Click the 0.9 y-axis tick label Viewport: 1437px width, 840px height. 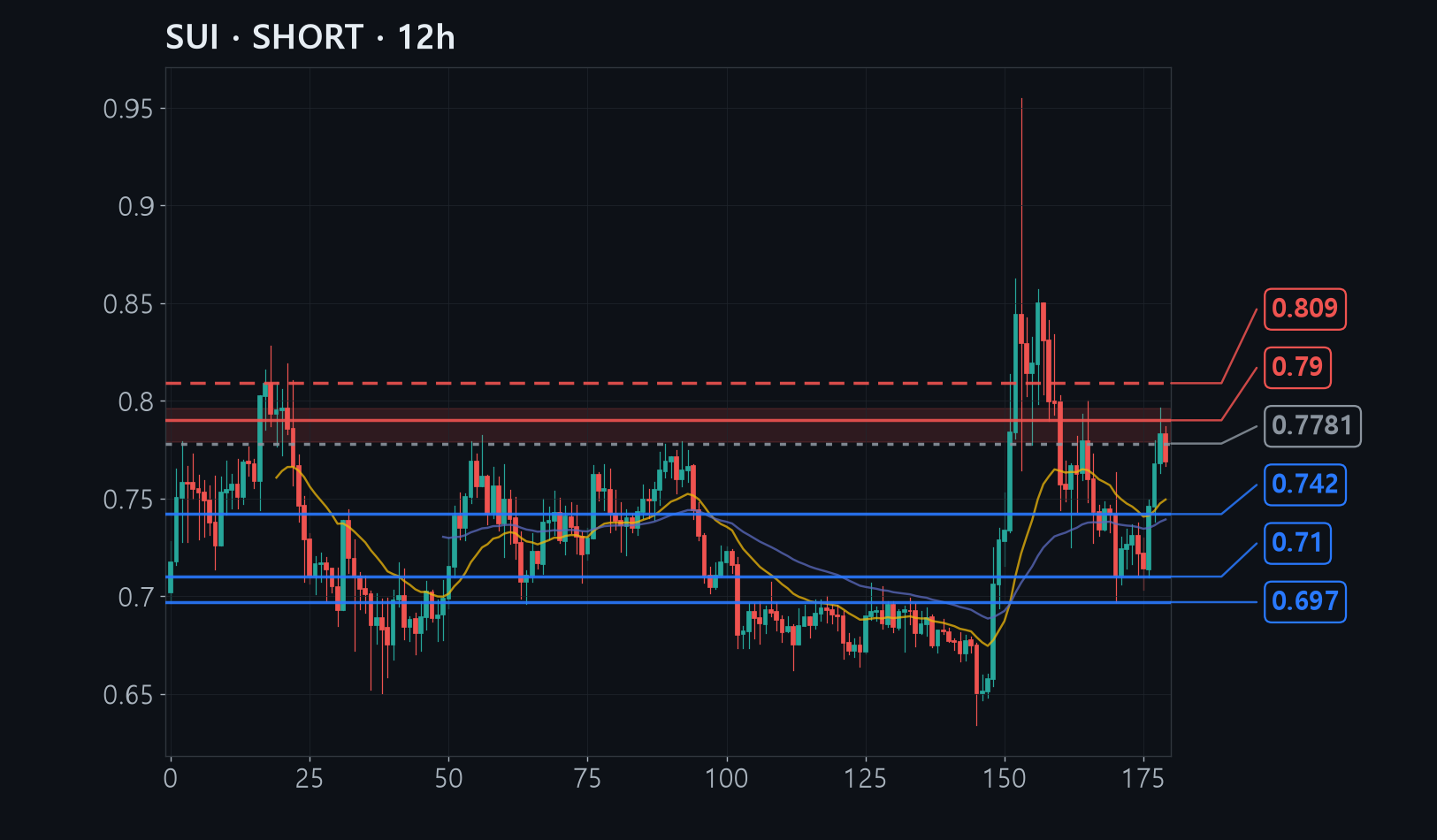point(136,207)
